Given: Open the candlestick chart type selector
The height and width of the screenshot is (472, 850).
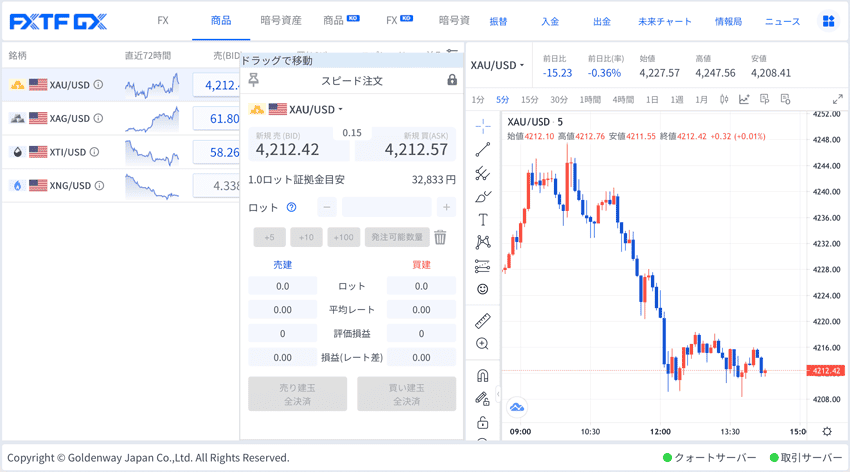Looking at the screenshot, I should point(724,99).
